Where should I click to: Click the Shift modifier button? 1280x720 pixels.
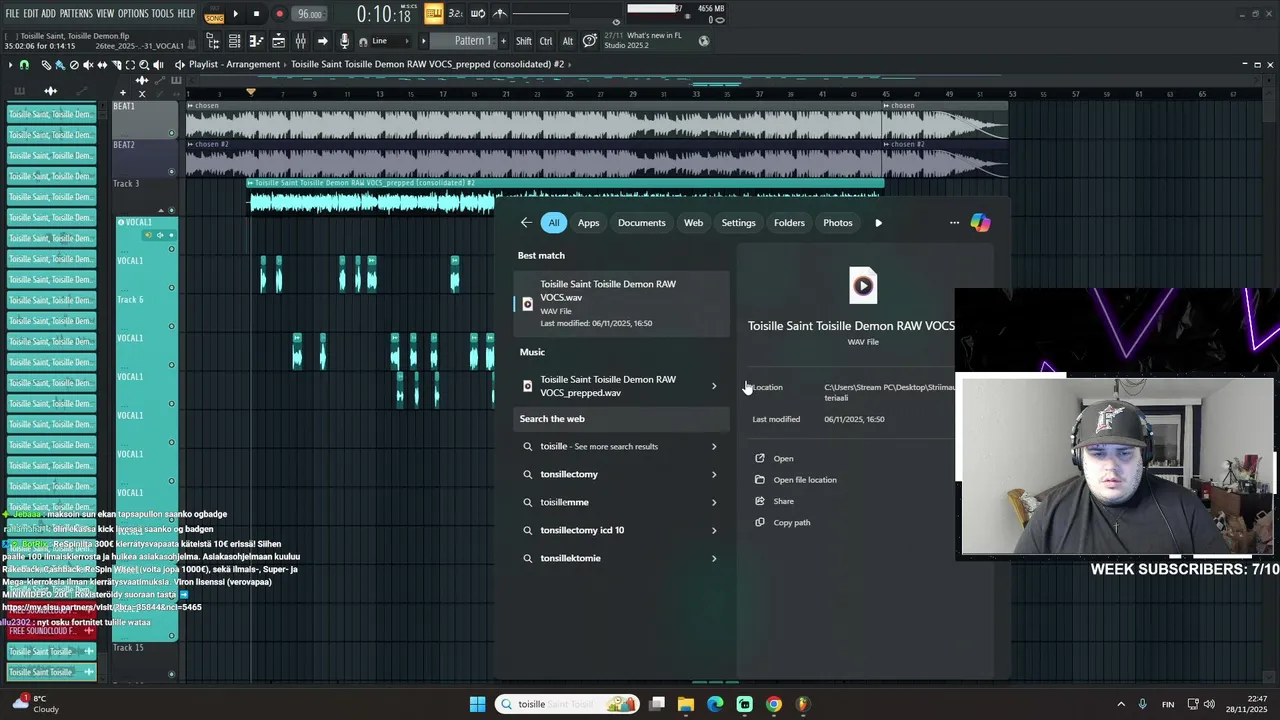524,41
